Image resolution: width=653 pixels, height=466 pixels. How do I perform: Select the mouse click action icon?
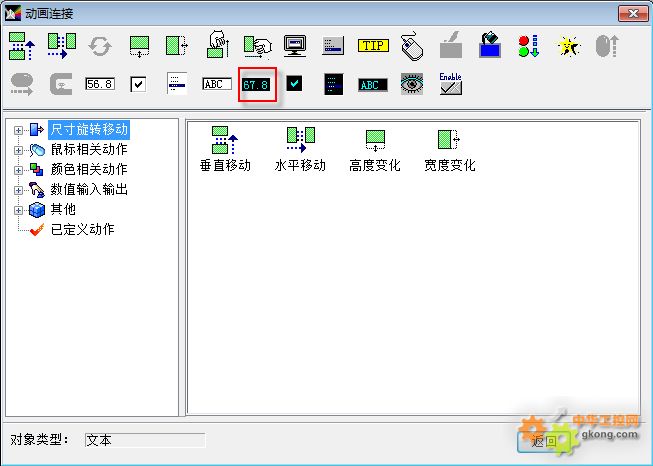coord(412,45)
